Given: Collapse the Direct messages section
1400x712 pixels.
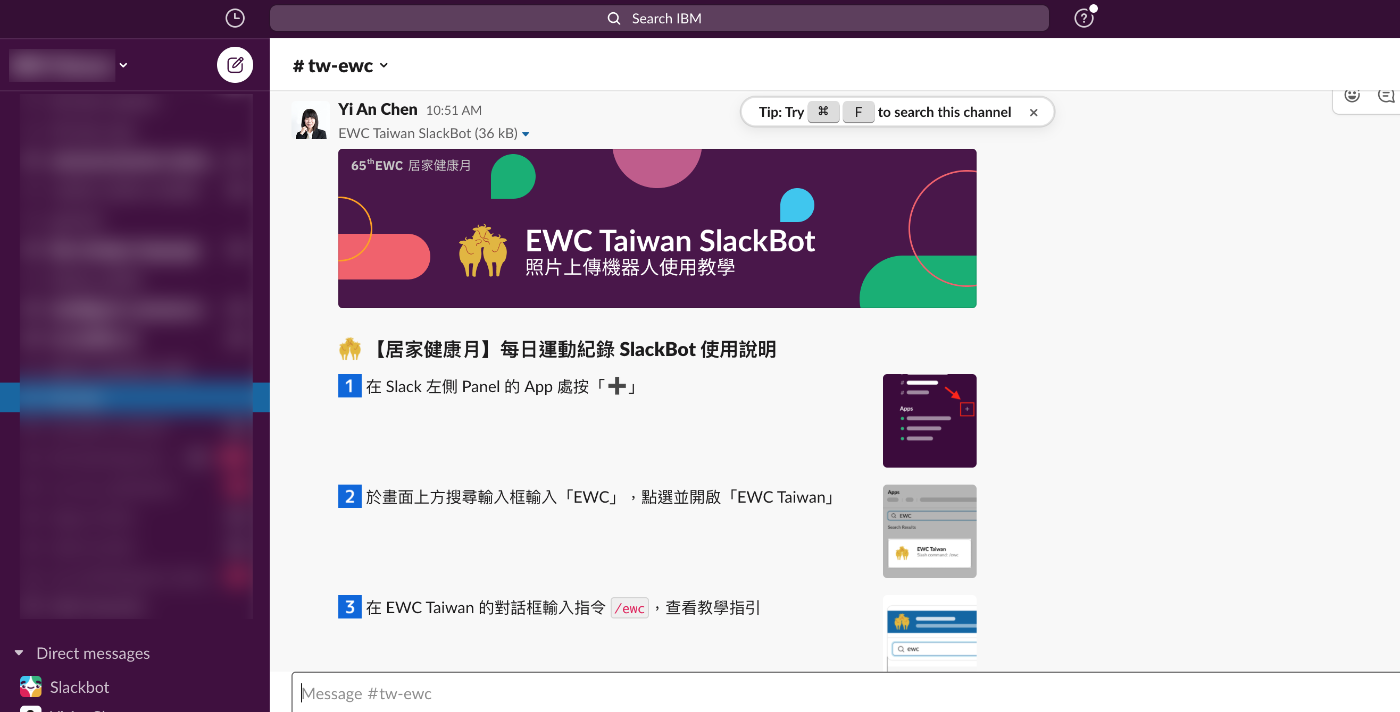Looking at the screenshot, I should pos(19,653).
